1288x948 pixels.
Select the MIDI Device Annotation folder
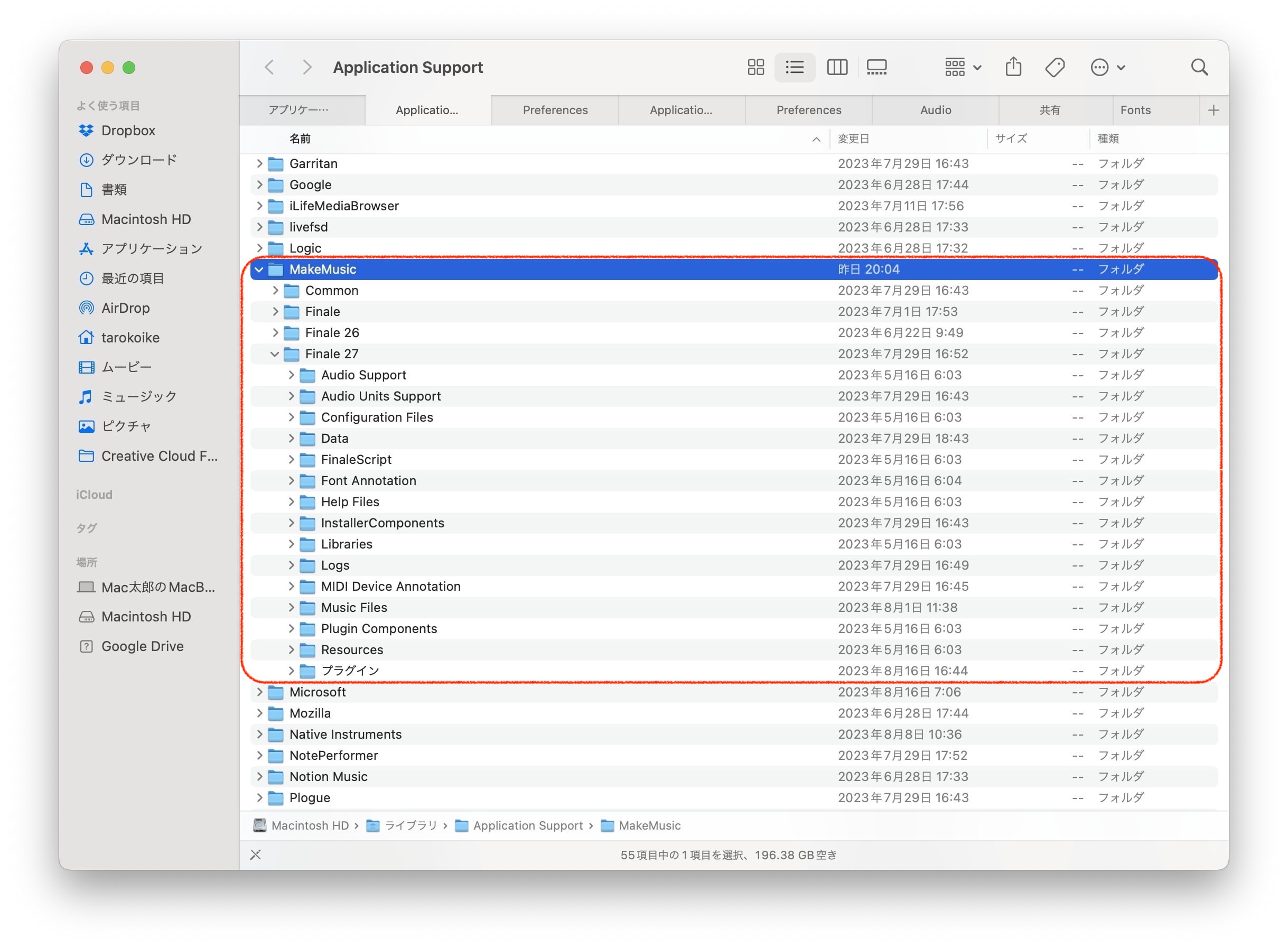pyautogui.click(x=734, y=587)
